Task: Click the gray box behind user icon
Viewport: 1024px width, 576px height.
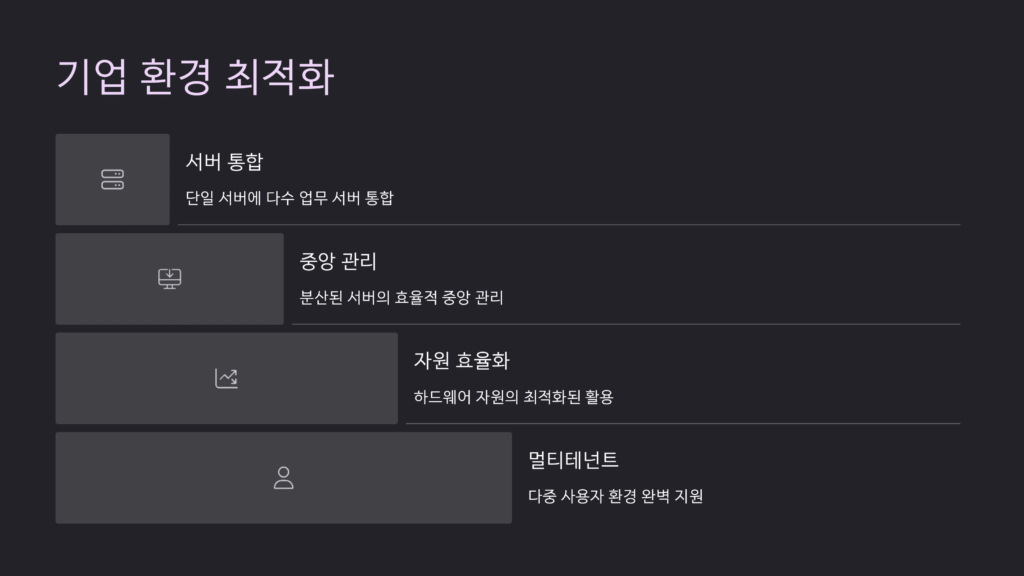Action: pos(283,477)
